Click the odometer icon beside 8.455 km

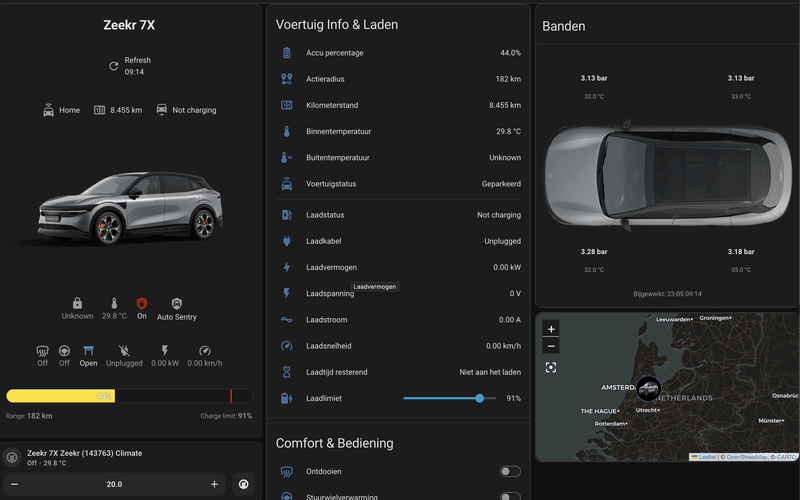(x=99, y=110)
